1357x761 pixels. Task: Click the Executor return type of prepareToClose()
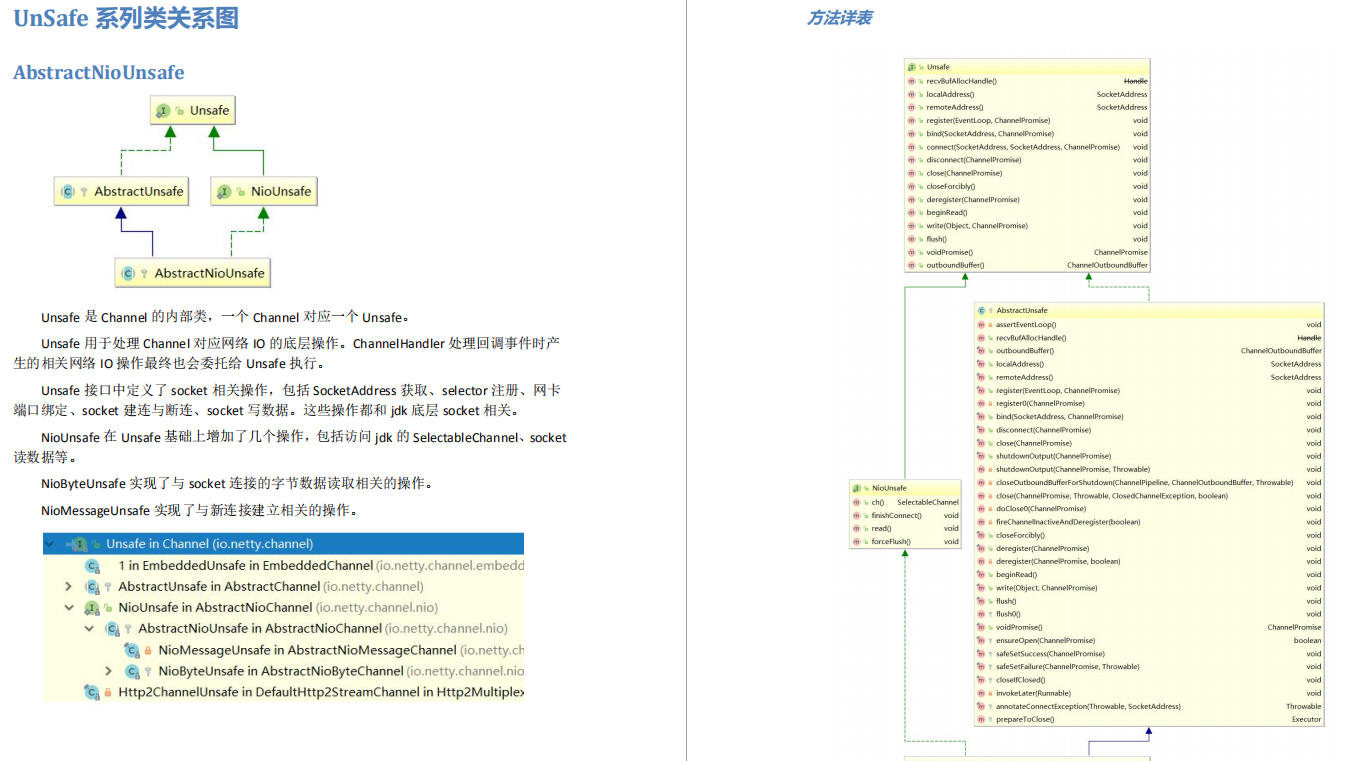(1306, 719)
